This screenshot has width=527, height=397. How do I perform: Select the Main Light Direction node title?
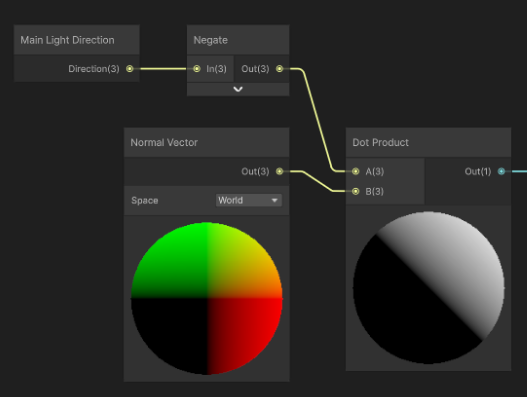point(67,40)
